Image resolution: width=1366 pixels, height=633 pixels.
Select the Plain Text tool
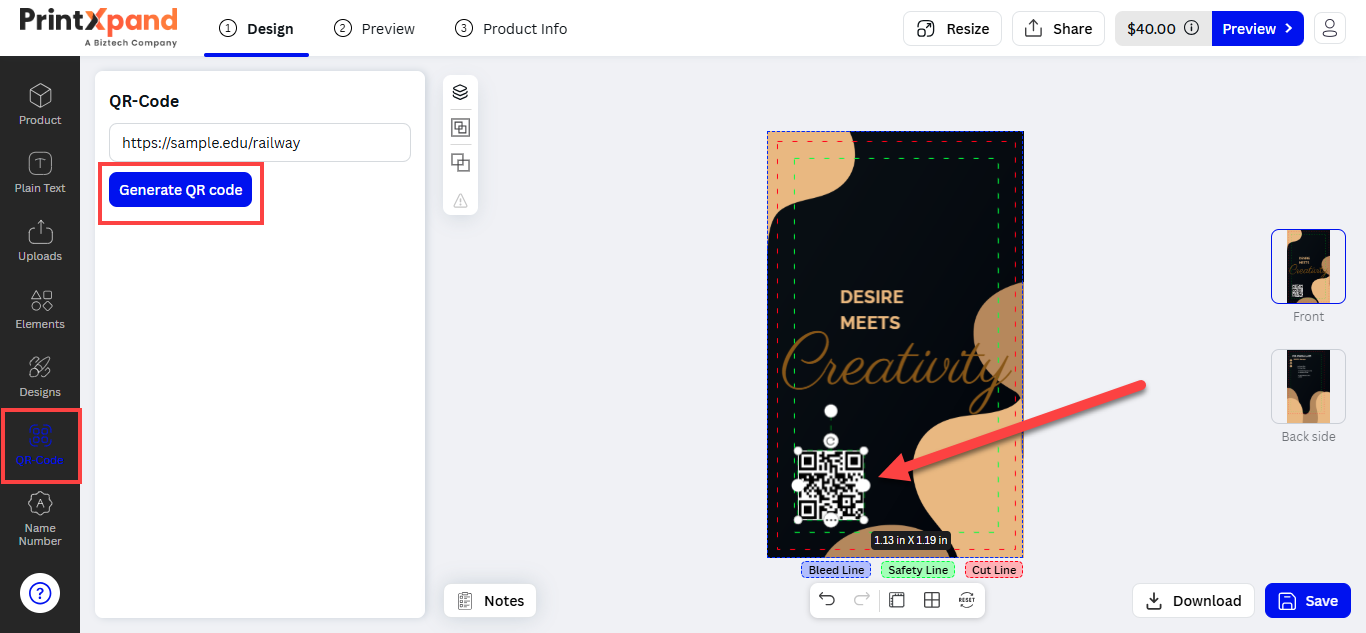[x=40, y=172]
